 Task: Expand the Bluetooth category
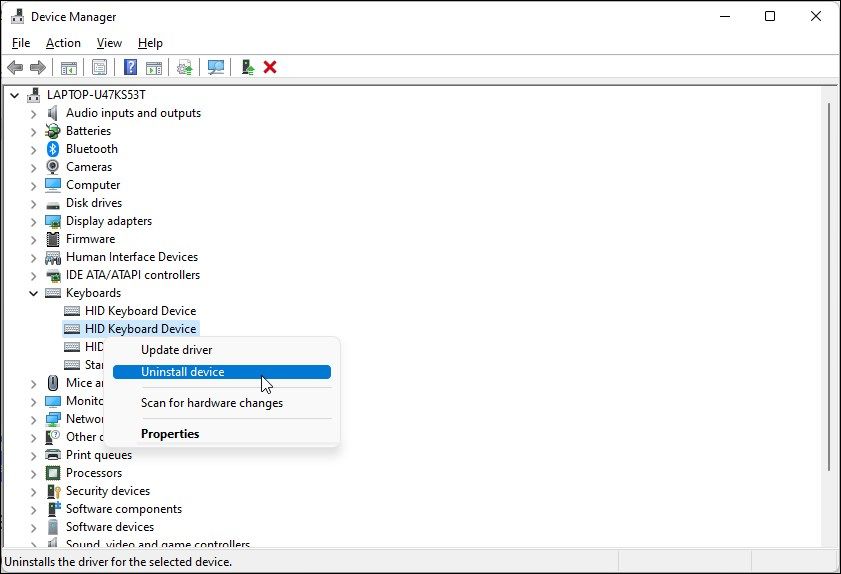pyautogui.click(x=33, y=149)
